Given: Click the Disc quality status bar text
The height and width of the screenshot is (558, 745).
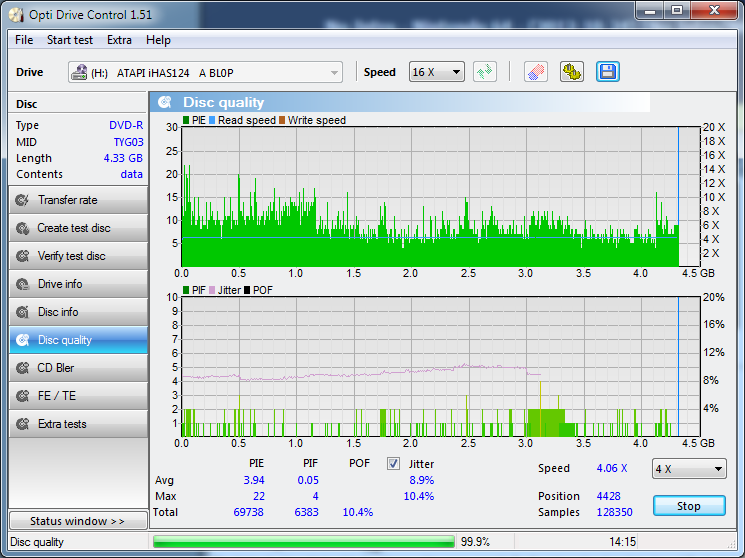Looking at the screenshot, I should [37, 542].
